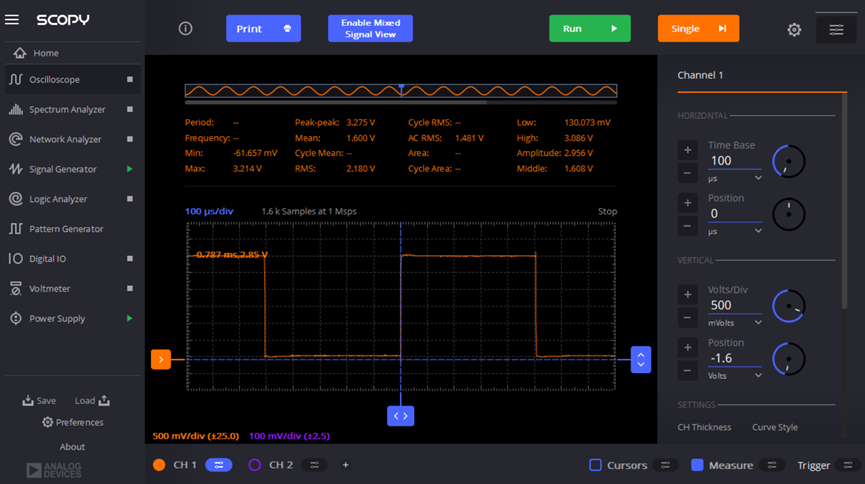Click the vertical offset handle right of plot
The width and height of the screenshot is (865, 484).
click(x=641, y=360)
